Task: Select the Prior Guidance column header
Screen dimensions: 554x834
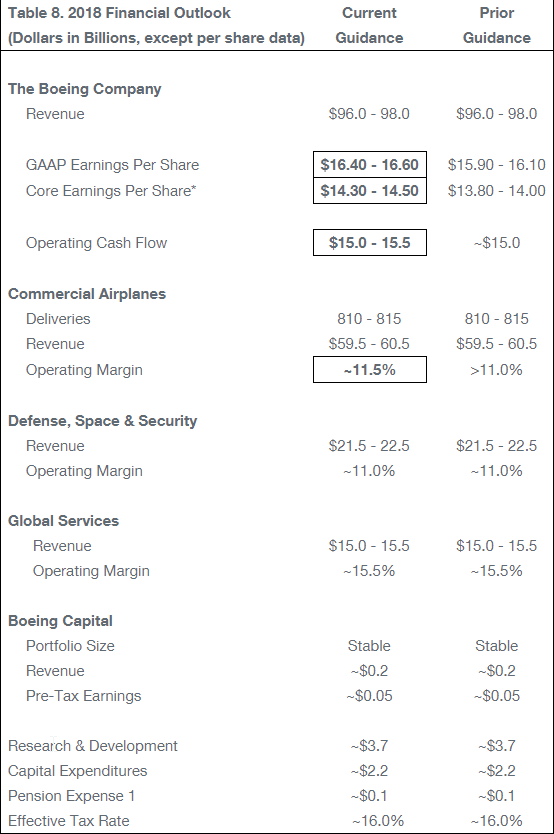Action: (497, 25)
